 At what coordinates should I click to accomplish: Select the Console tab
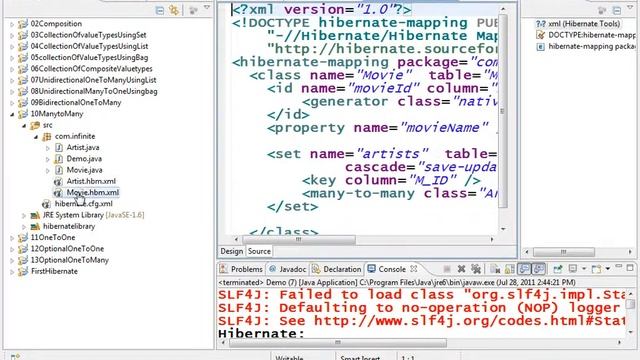tap(392, 269)
